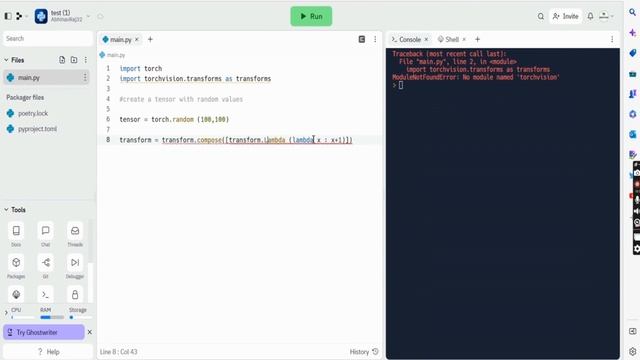The width and height of the screenshot is (640, 360).
Task: Open the Git tool
Action: tap(45, 266)
